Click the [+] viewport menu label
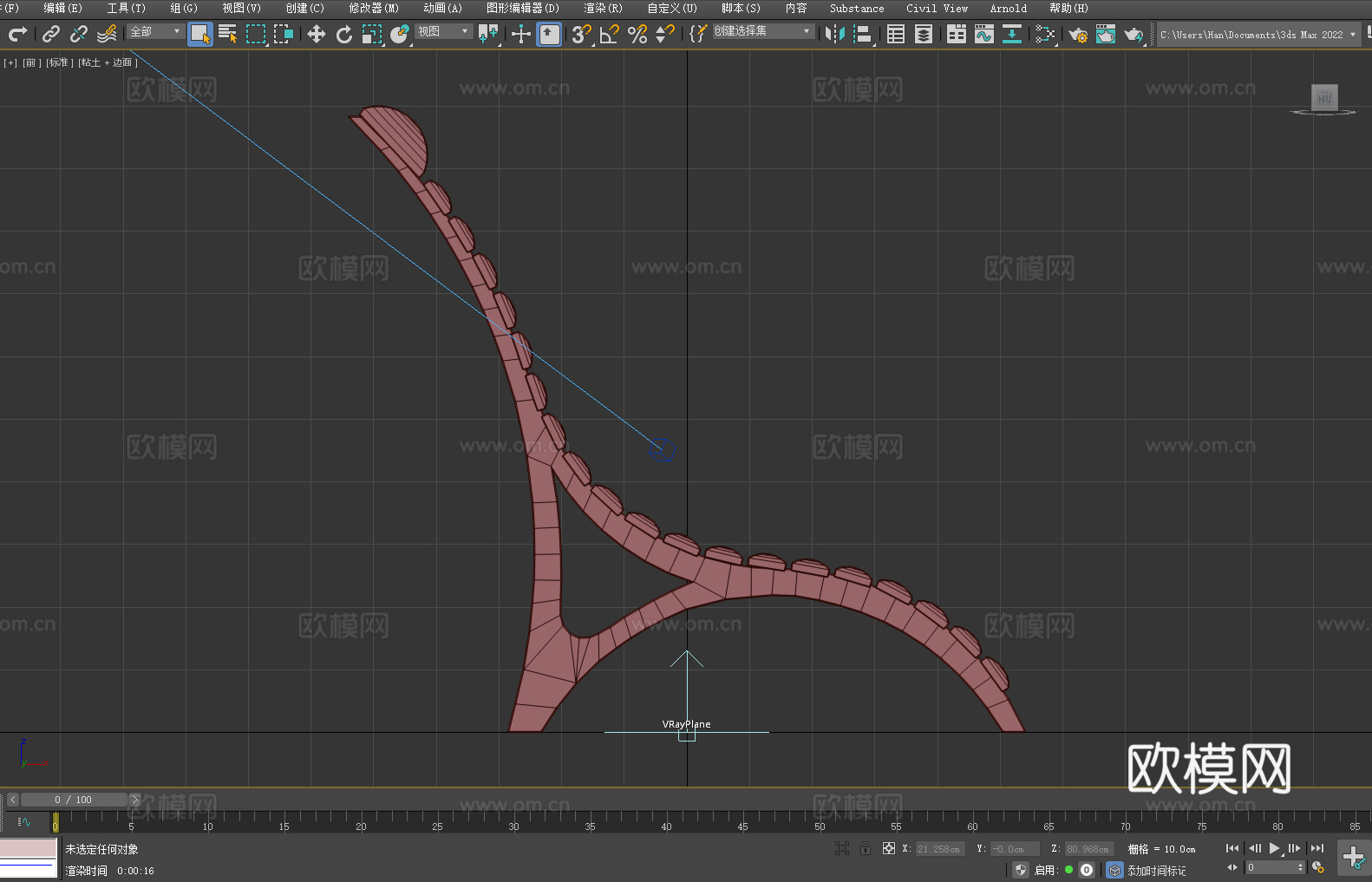 click(10, 62)
